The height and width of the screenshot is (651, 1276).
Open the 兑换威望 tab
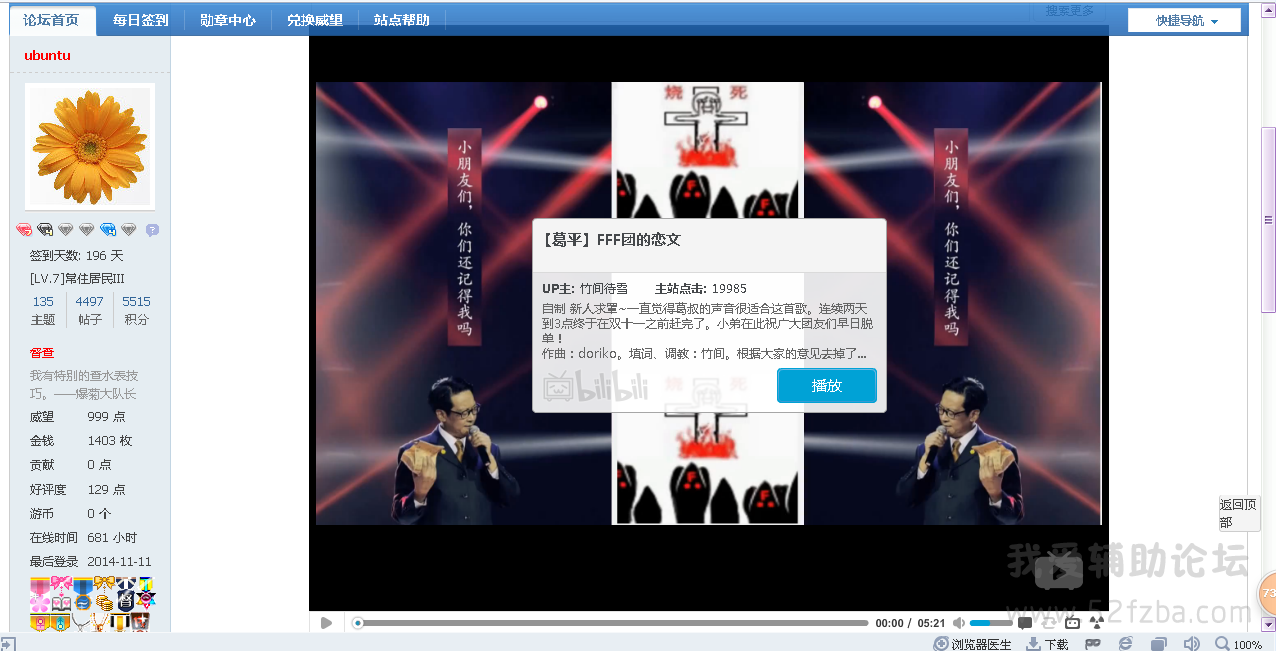point(315,20)
